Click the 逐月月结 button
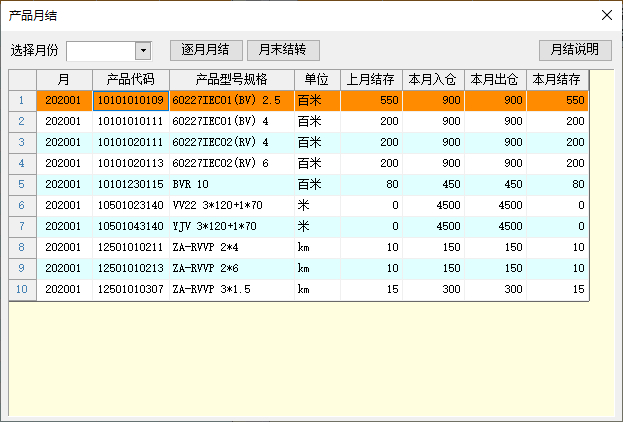Screen dimensions: 623x422 click(x=206, y=50)
